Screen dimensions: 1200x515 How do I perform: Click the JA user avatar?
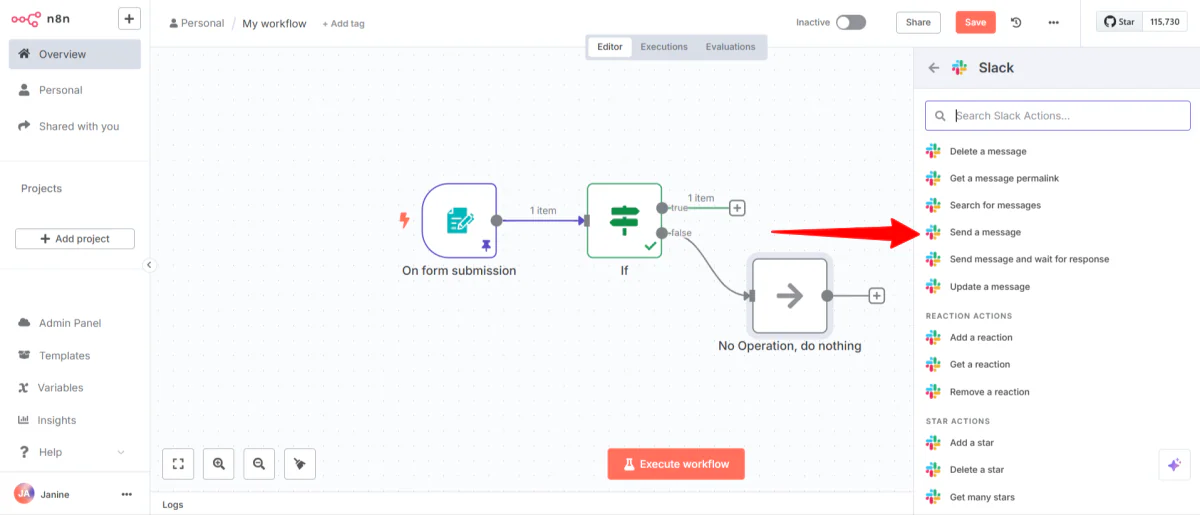click(24, 494)
